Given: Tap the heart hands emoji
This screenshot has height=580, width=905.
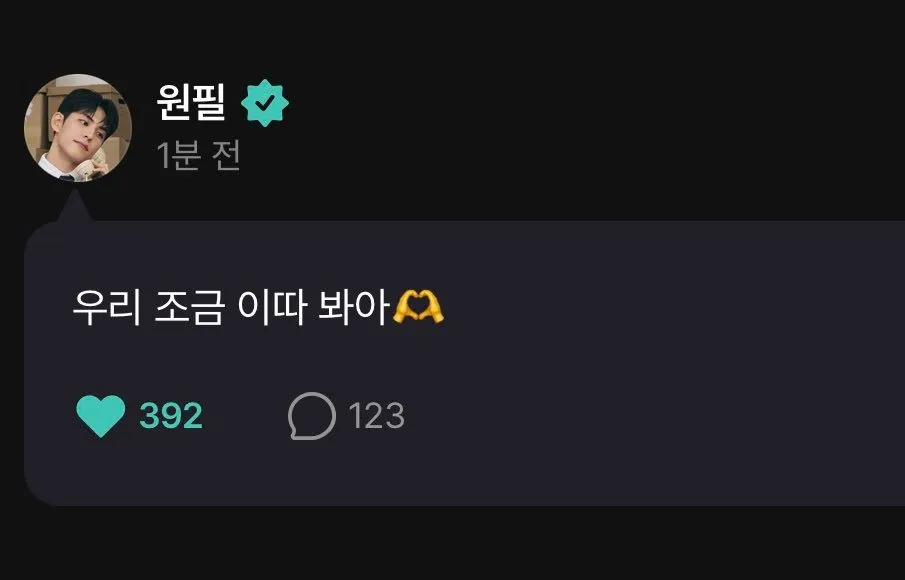Looking at the screenshot, I should (x=418, y=308).
